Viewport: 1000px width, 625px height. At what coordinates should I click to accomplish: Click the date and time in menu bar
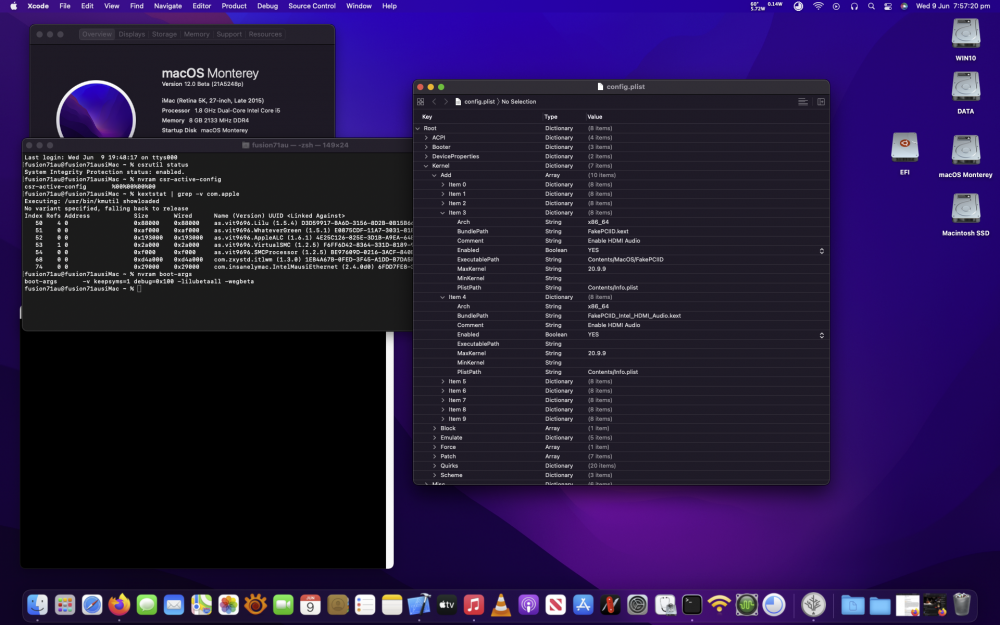pos(953,6)
